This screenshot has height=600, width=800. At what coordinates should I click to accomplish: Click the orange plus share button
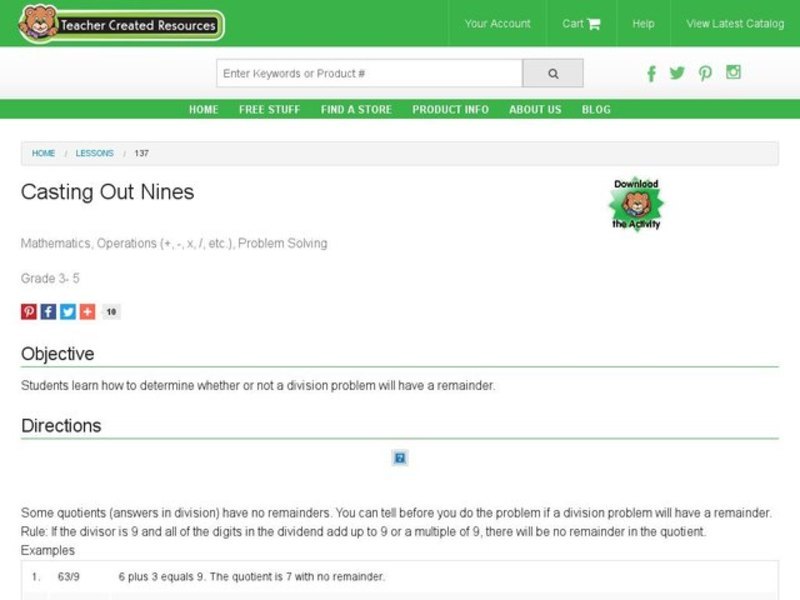click(87, 311)
